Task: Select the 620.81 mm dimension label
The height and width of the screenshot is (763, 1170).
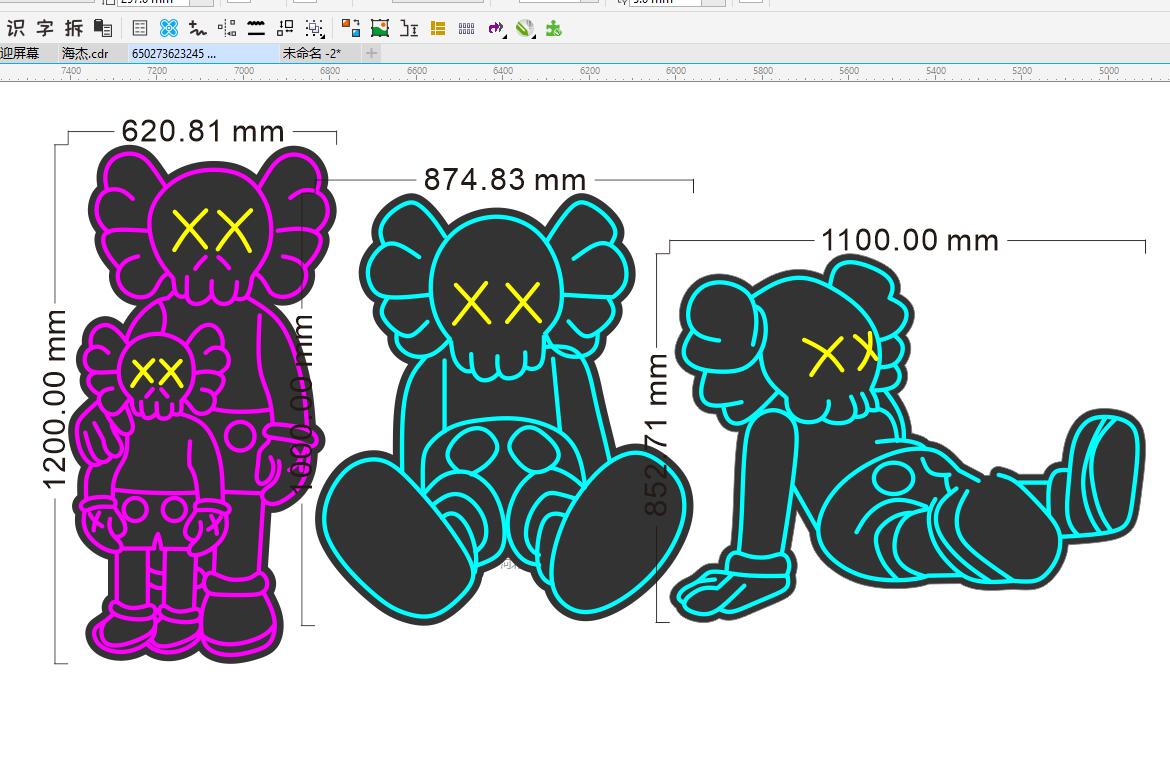Action: (203, 131)
